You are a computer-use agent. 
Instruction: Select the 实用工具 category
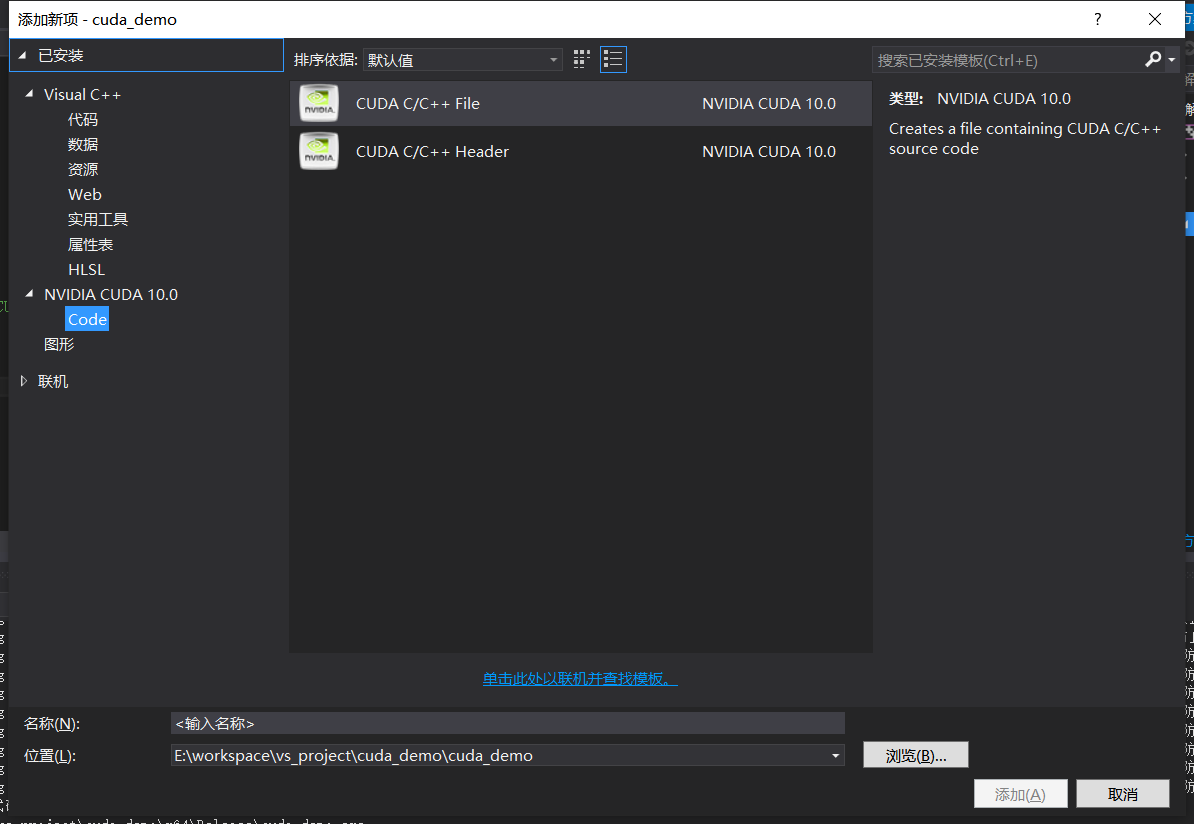tap(97, 219)
